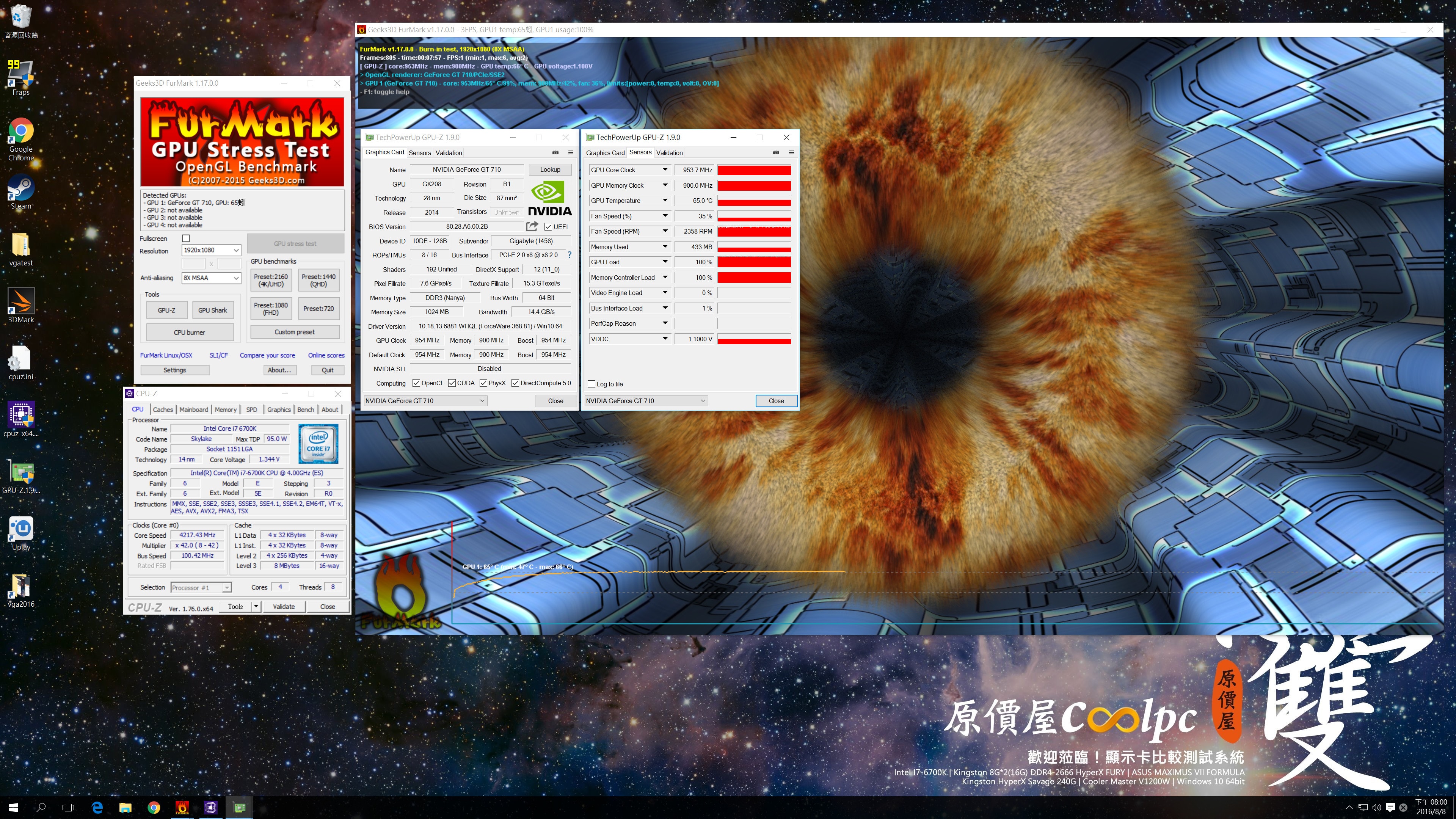Open the Action Center notification icon

1390,807
